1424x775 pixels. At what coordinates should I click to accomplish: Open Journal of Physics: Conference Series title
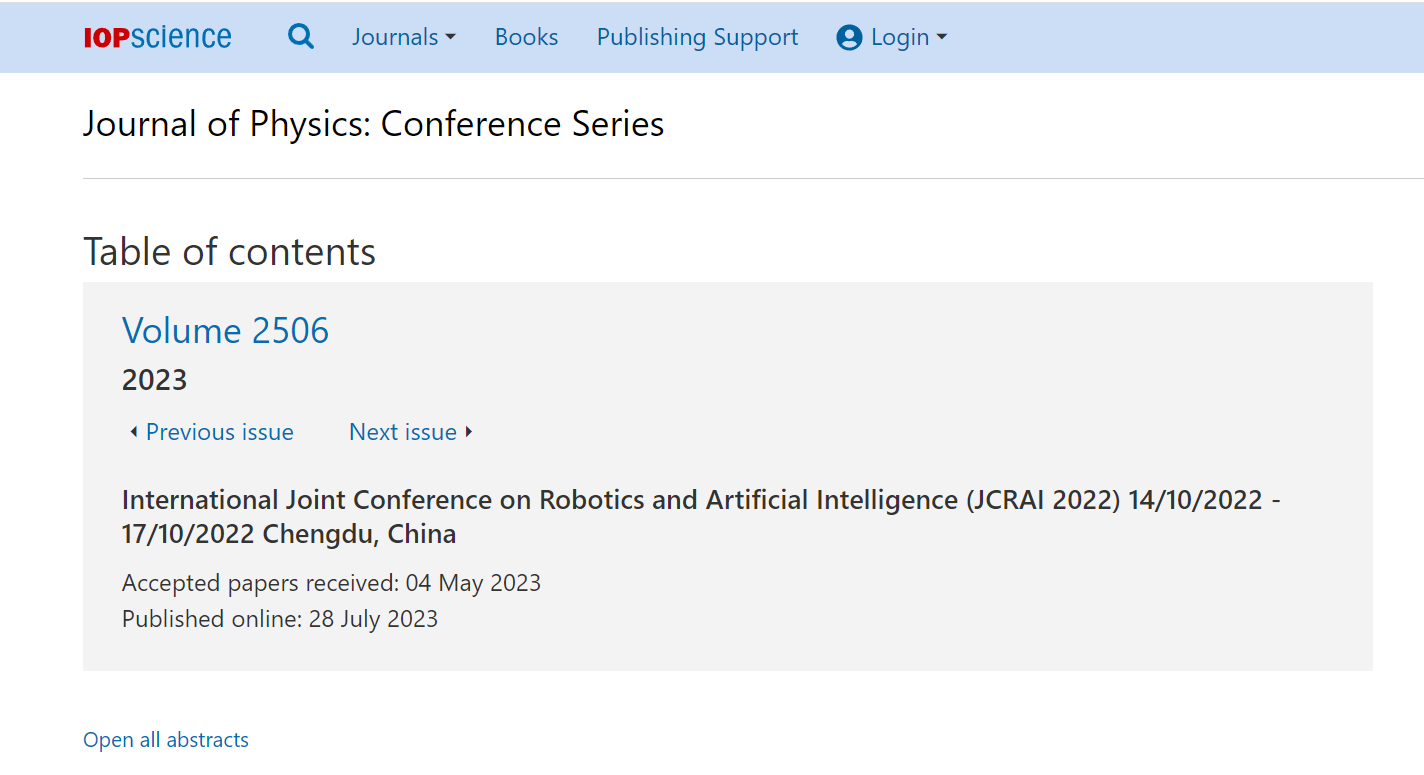click(x=374, y=124)
